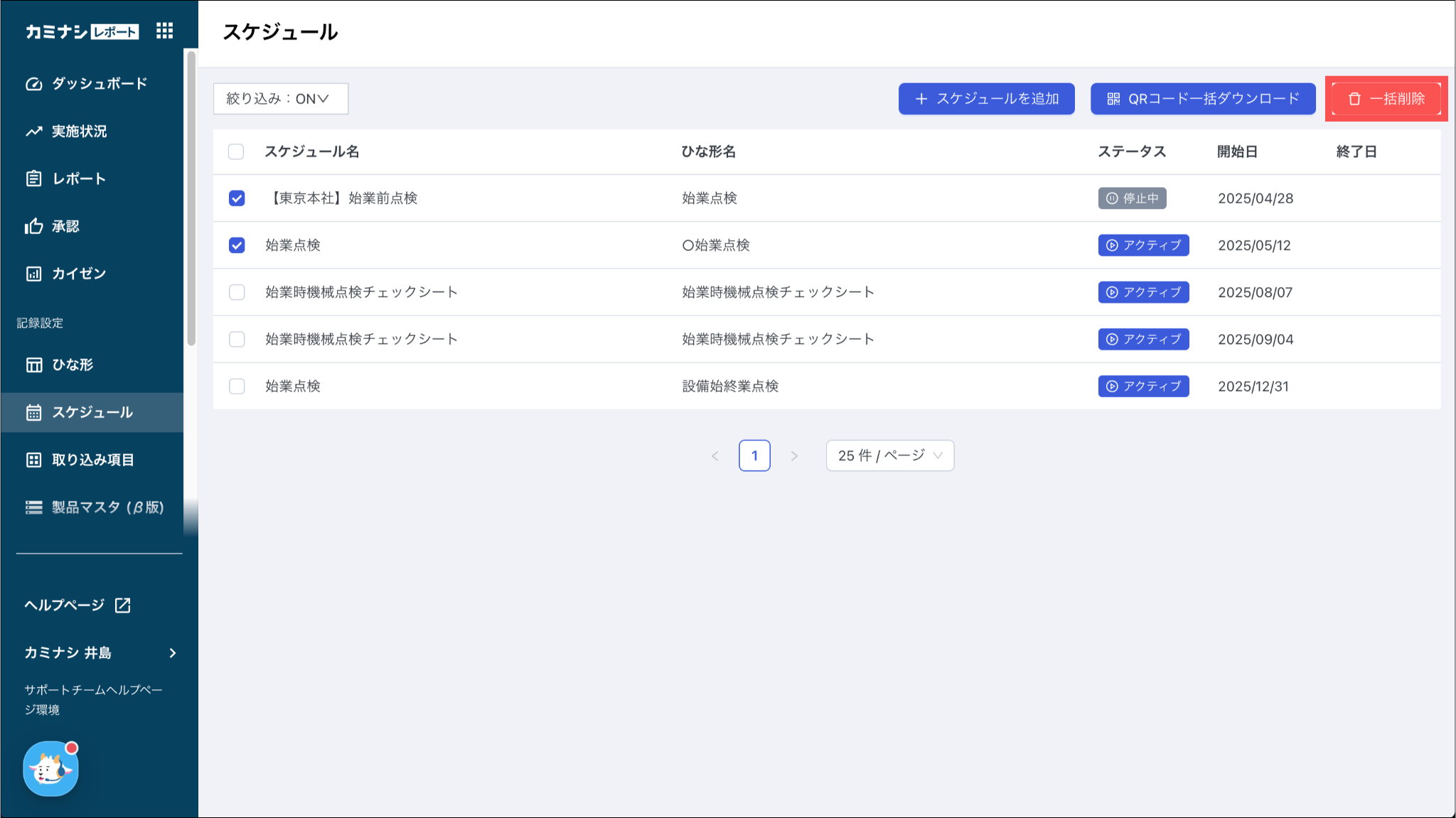Click the カイゼン chart icon

tap(34, 274)
